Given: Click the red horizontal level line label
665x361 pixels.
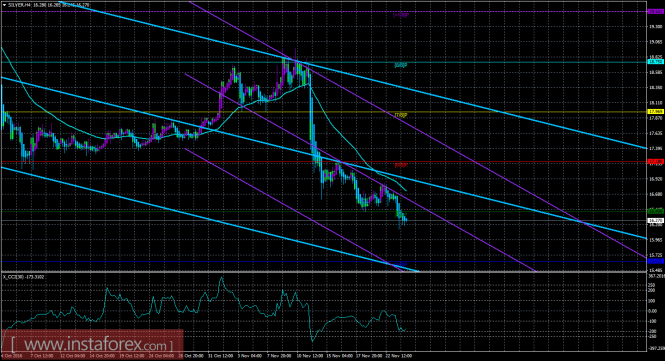Looking at the screenshot, I should (x=401, y=165).
